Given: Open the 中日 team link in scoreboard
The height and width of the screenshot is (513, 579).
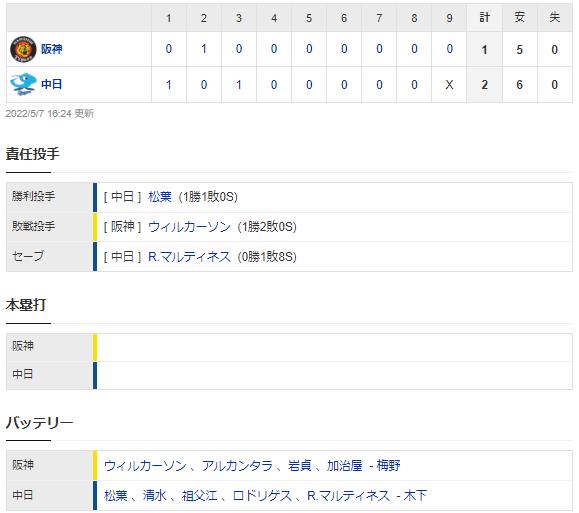Looking at the screenshot, I should [x=52, y=84].
